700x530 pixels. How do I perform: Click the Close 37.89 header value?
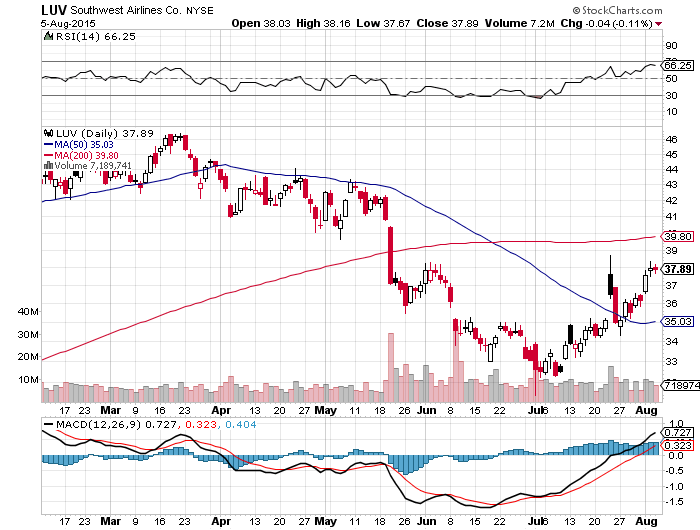point(447,23)
